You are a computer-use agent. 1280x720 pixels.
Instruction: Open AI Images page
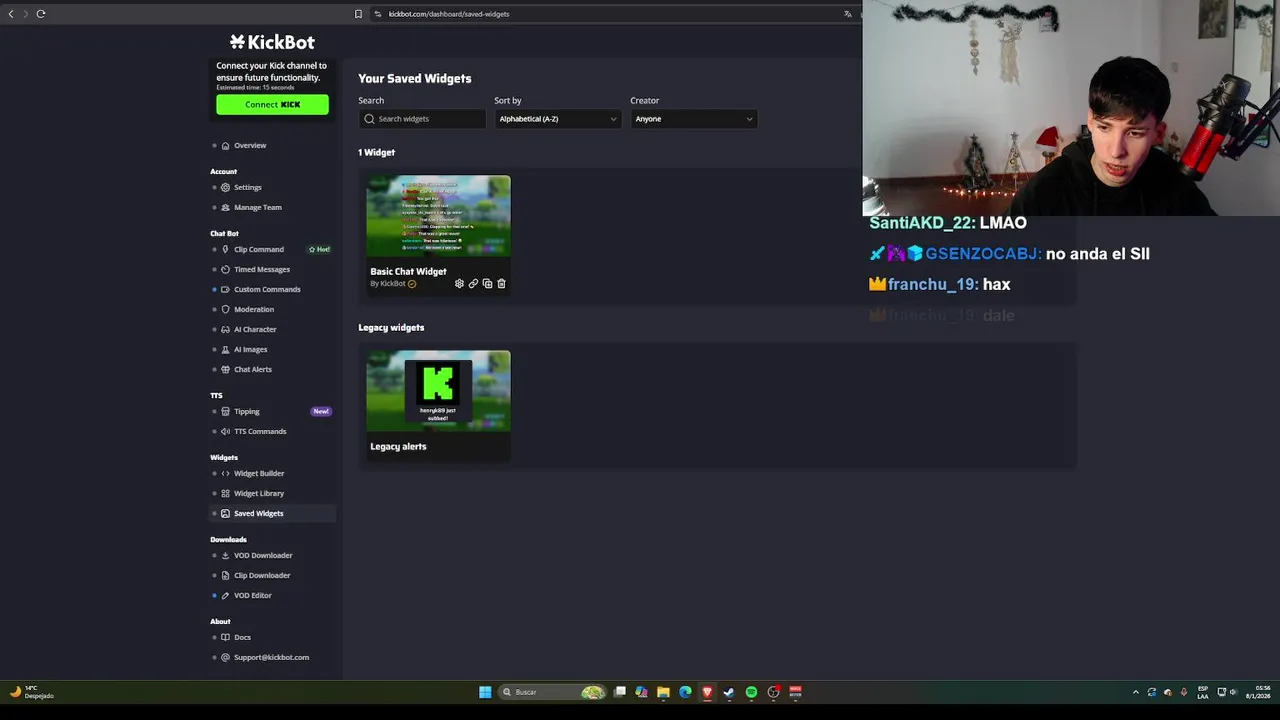point(251,350)
